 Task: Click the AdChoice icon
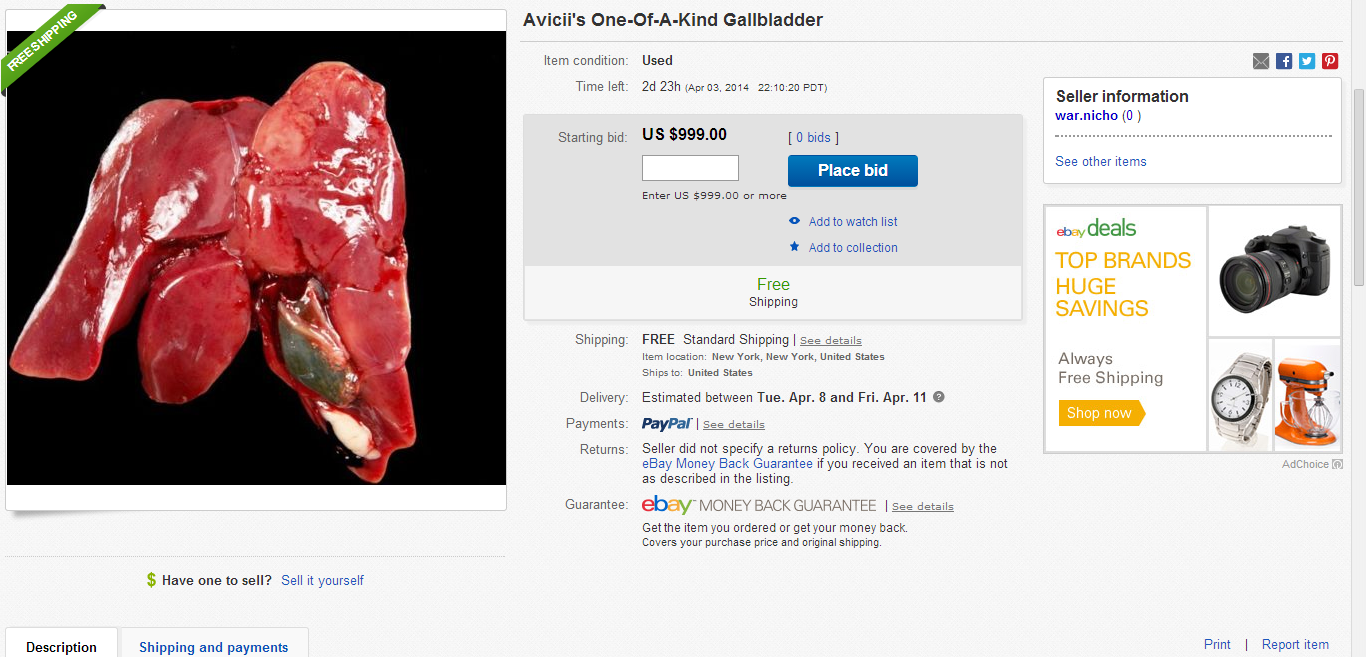coord(1337,464)
